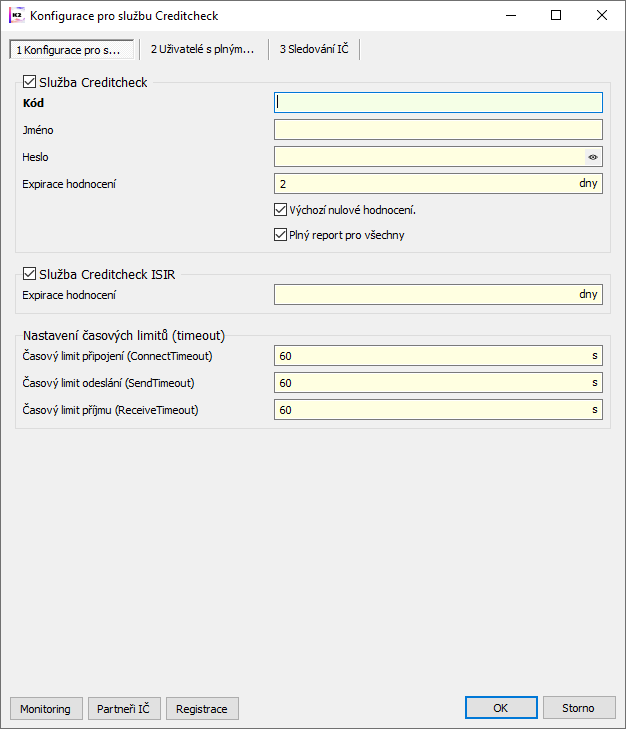Screen dimensions: 626x729
Task: Click the Registrace button
Action: [x=202, y=709]
